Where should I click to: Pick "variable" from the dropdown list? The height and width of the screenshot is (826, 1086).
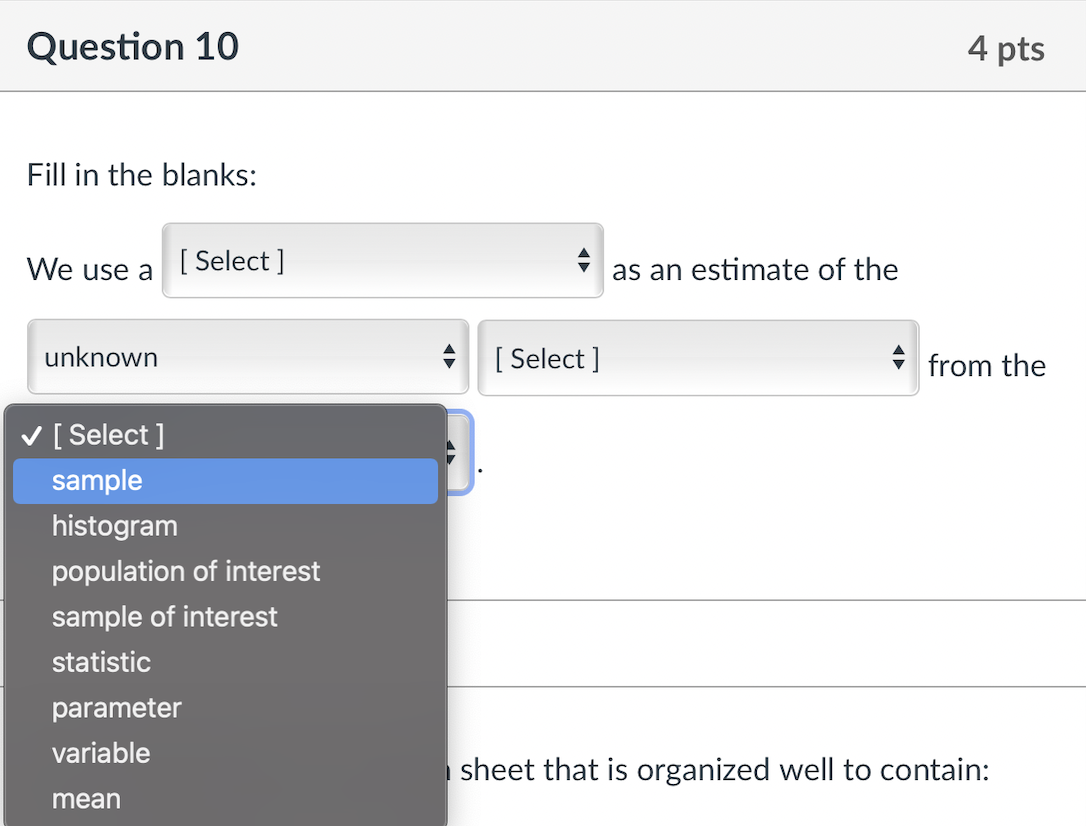pyautogui.click(x=101, y=753)
